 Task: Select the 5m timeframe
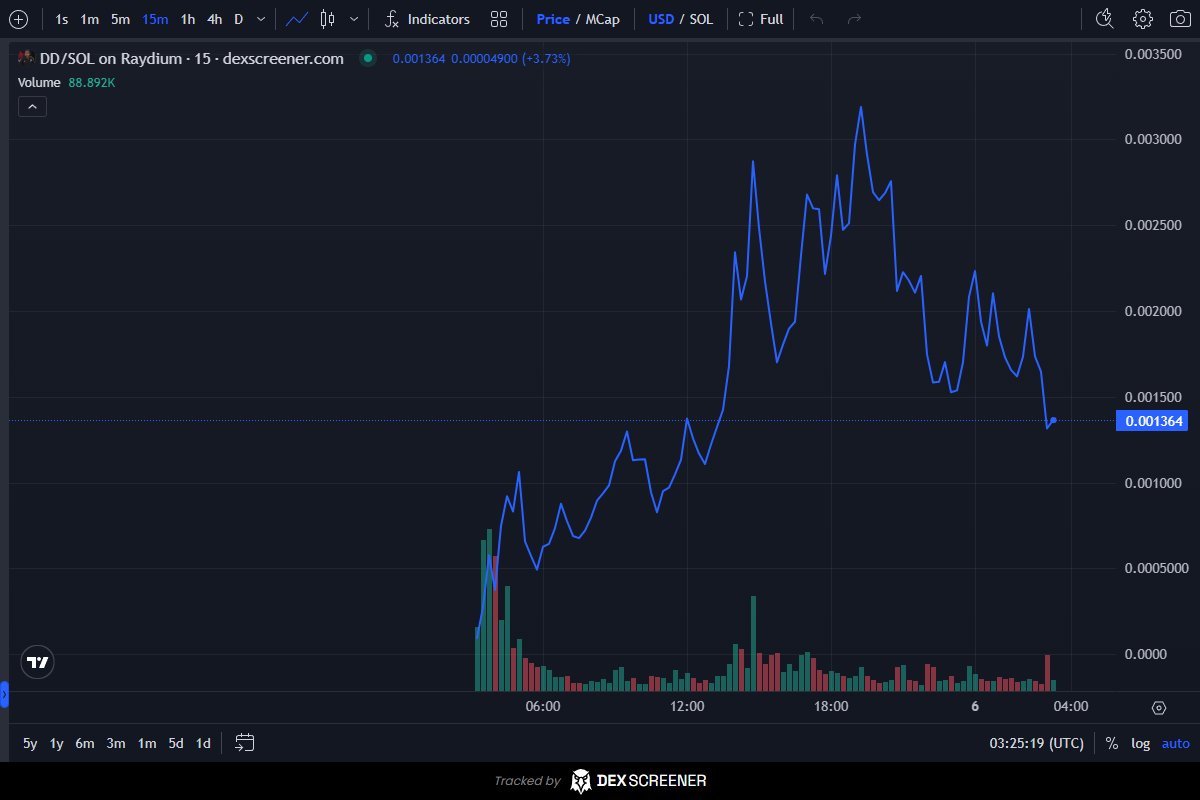click(120, 19)
